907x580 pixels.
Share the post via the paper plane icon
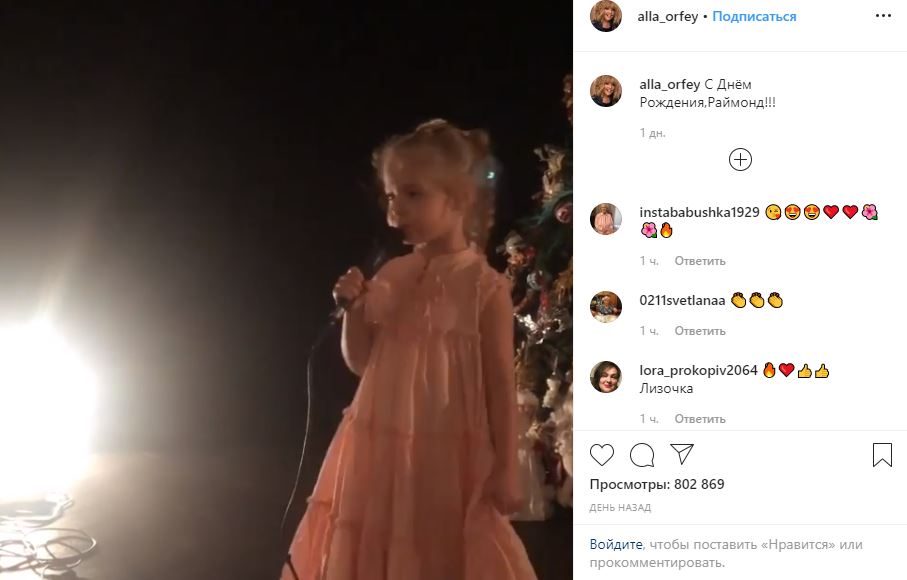pyautogui.click(x=682, y=454)
